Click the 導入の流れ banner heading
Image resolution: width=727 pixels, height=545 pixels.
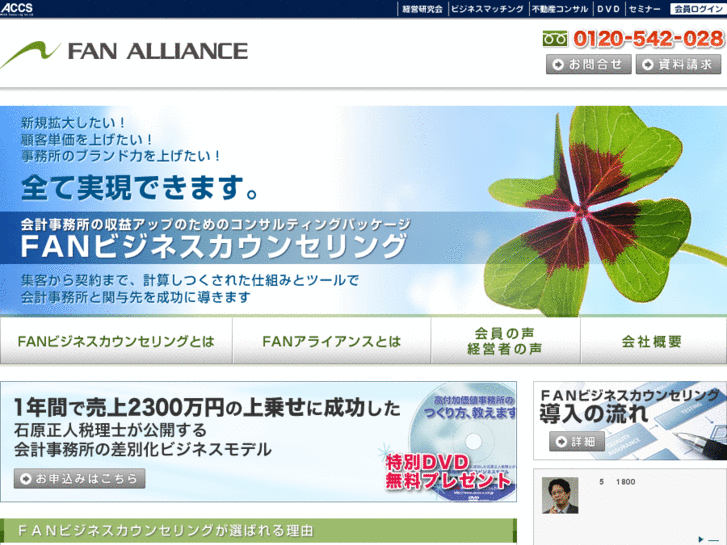coord(593,413)
